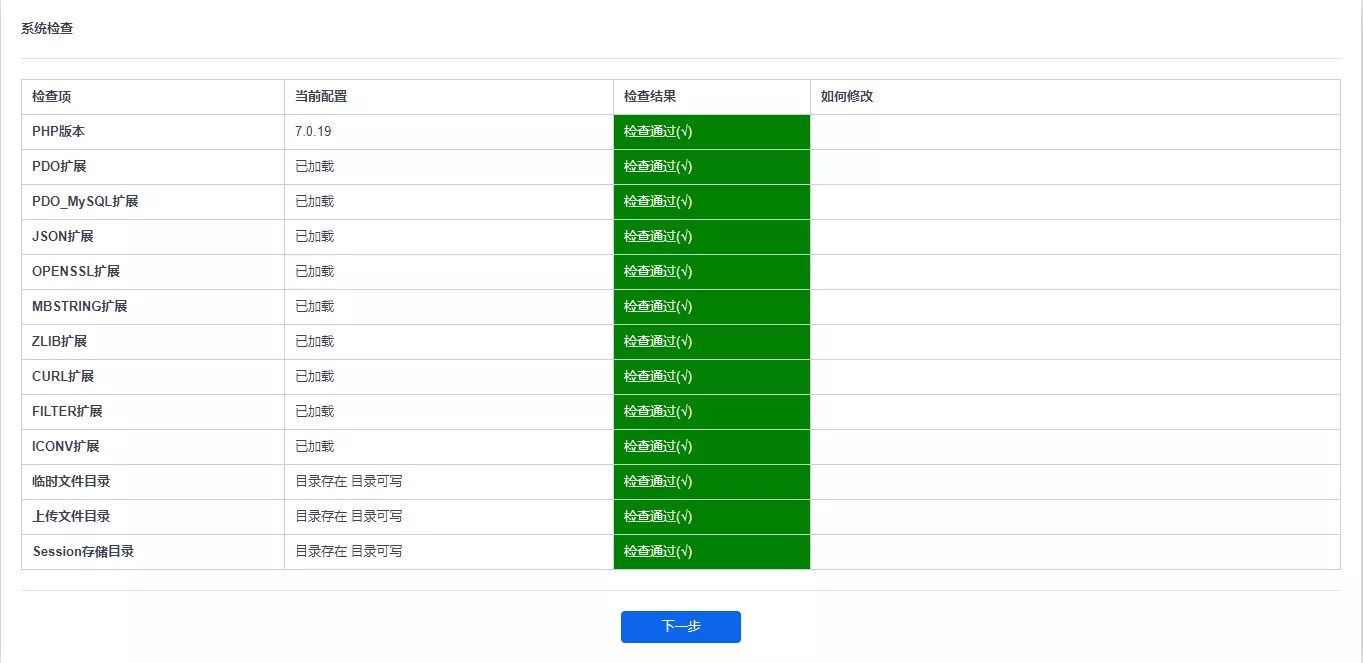Click 已加载 status in ZLIB扩展 row
This screenshot has width=1363, height=663.
(x=315, y=342)
